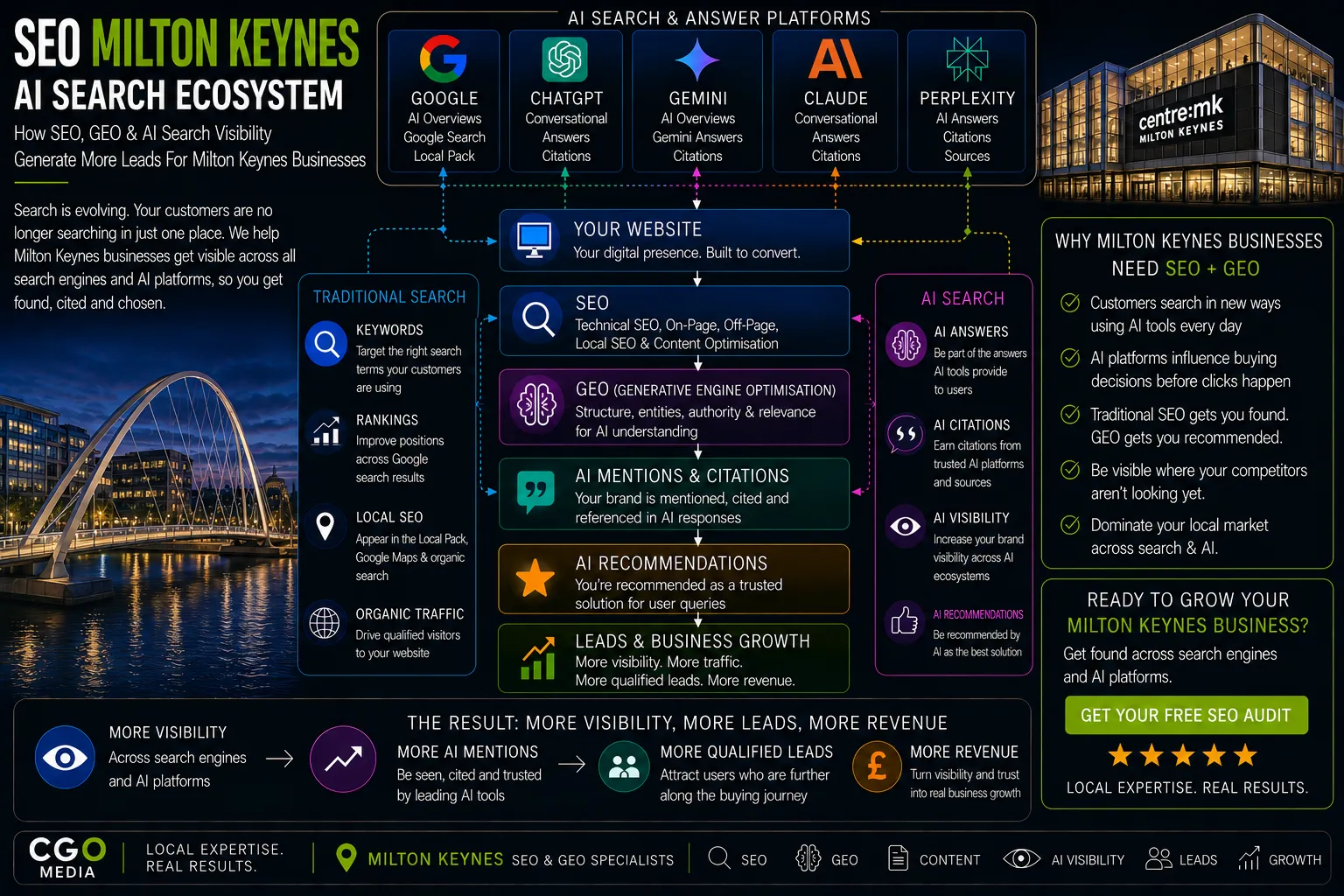This screenshot has width=1344, height=896.
Task: Click the thumbs-up icon beside AI Recommendations
Action: click(905, 621)
